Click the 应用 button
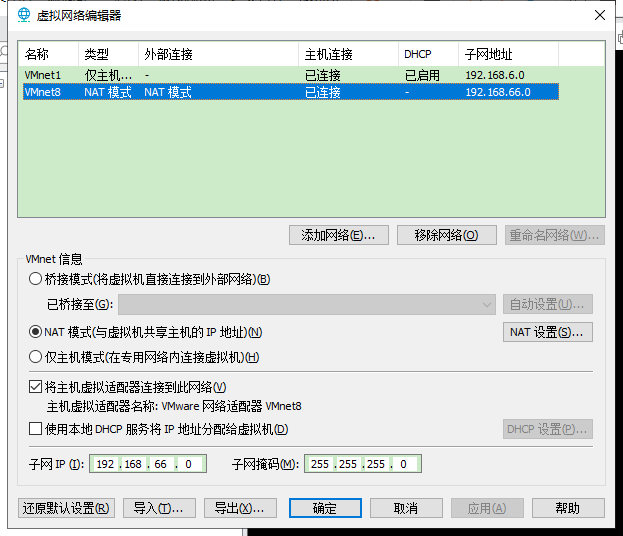The image size is (623, 536). point(487,508)
